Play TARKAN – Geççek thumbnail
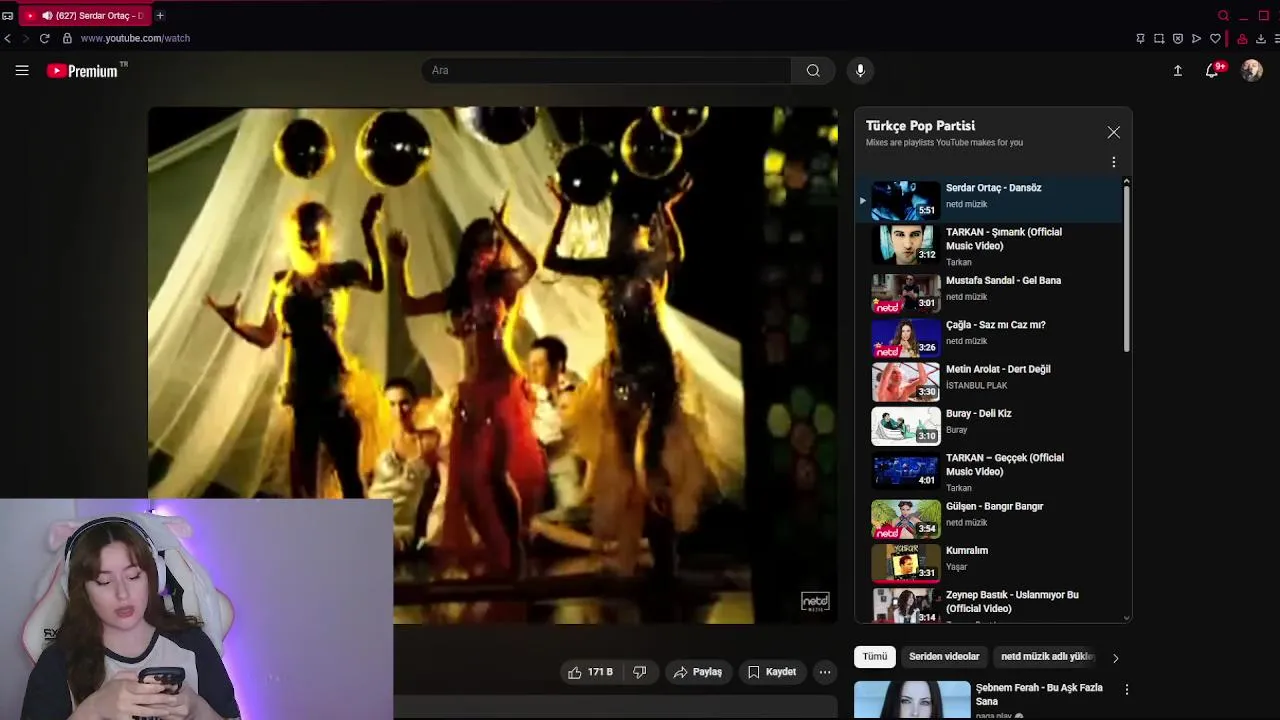1280x720 pixels. click(906, 470)
